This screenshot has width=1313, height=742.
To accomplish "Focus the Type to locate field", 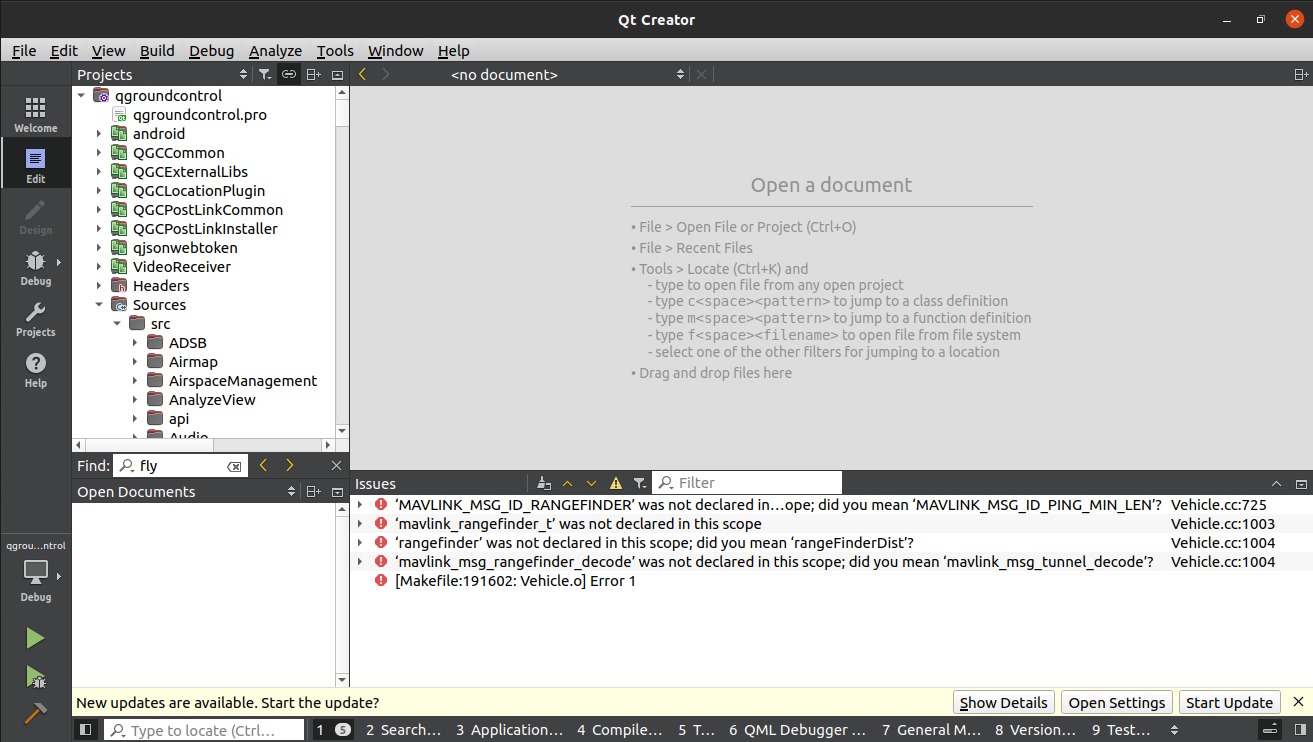I will coord(204,730).
